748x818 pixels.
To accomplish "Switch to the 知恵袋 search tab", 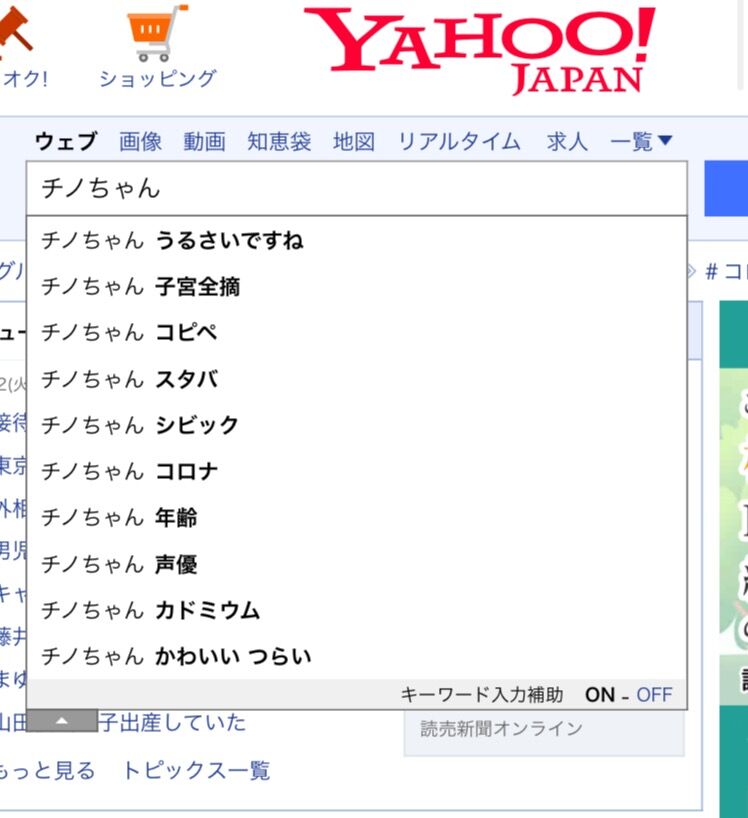I will [x=279, y=141].
